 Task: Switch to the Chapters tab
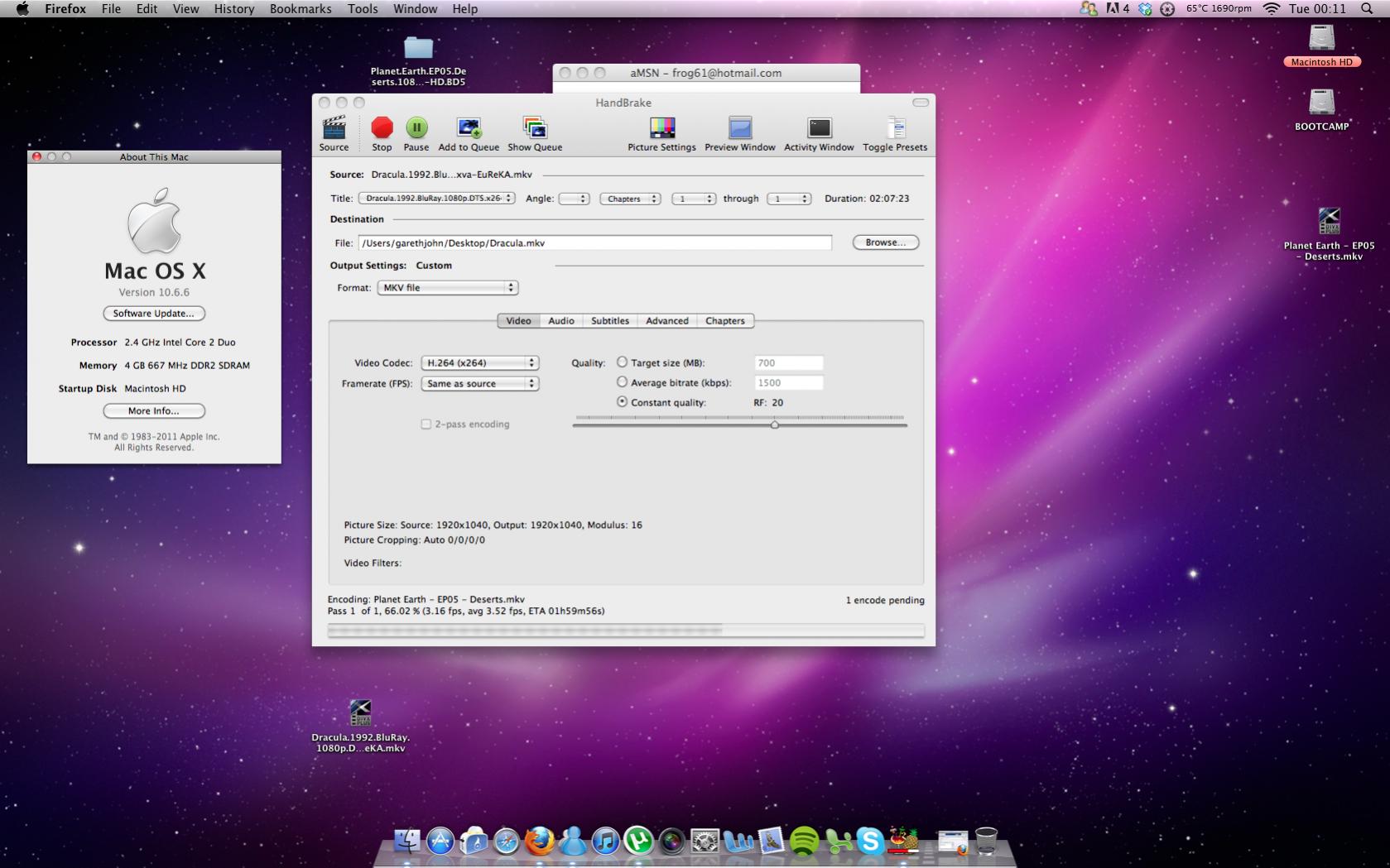point(725,321)
